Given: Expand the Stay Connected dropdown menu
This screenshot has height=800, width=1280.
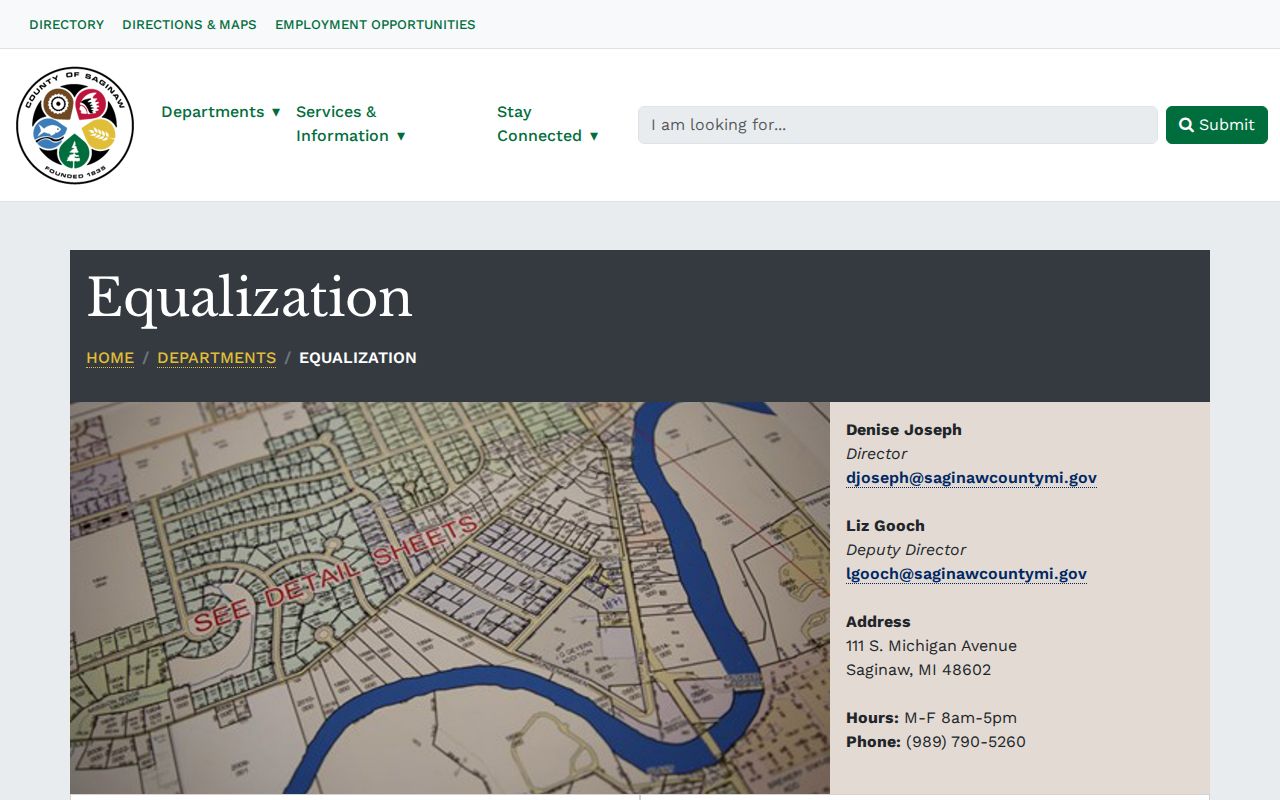Looking at the screenshot, I should tap(548, 124).
